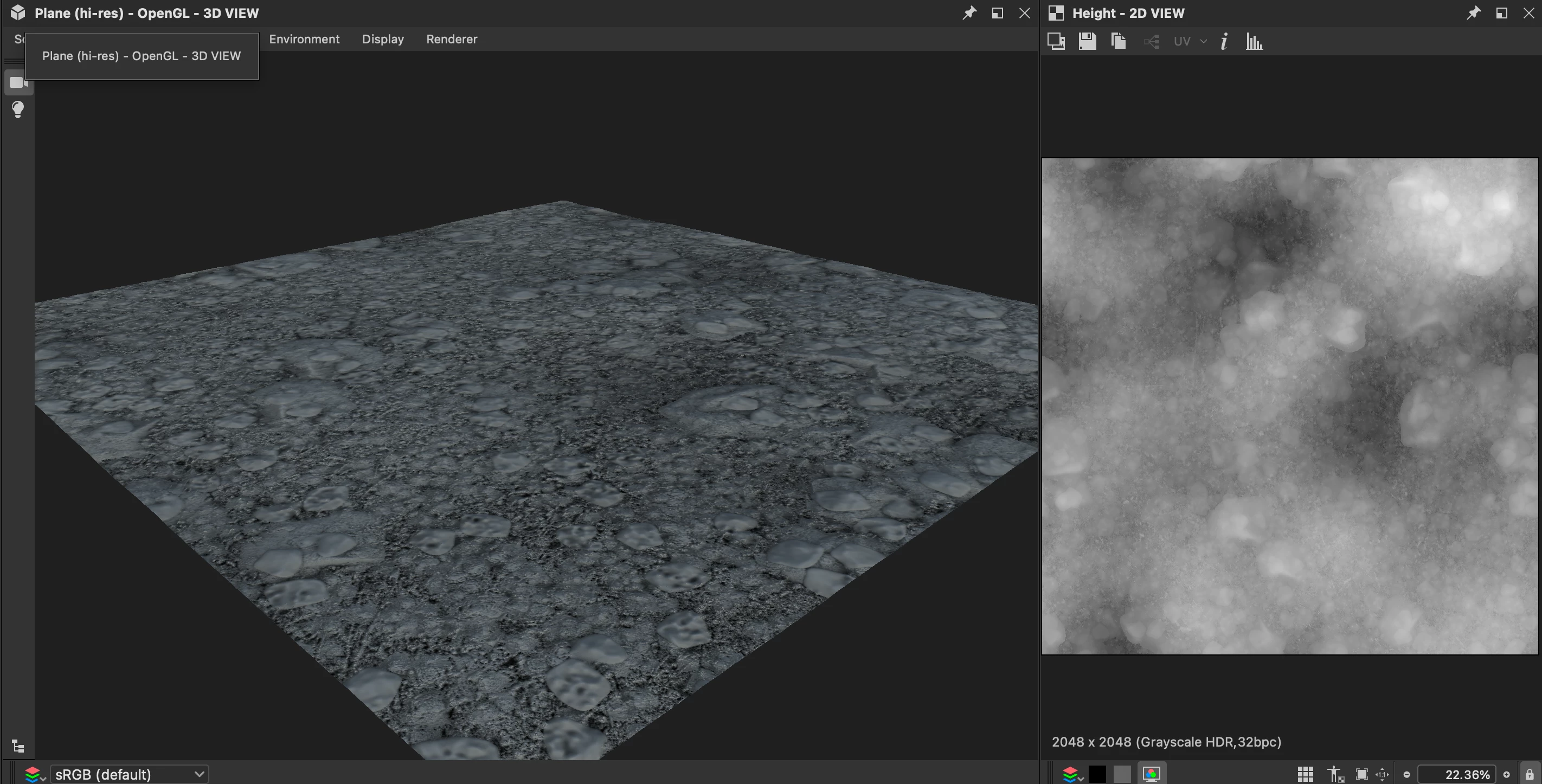Show the image info icon
The image size is (1542, 784).
(1224, 41)
